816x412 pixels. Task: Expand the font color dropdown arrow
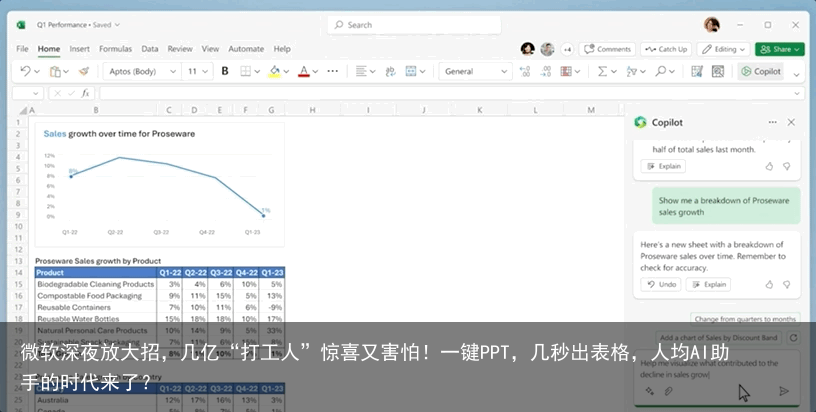(x=315, y=72)
